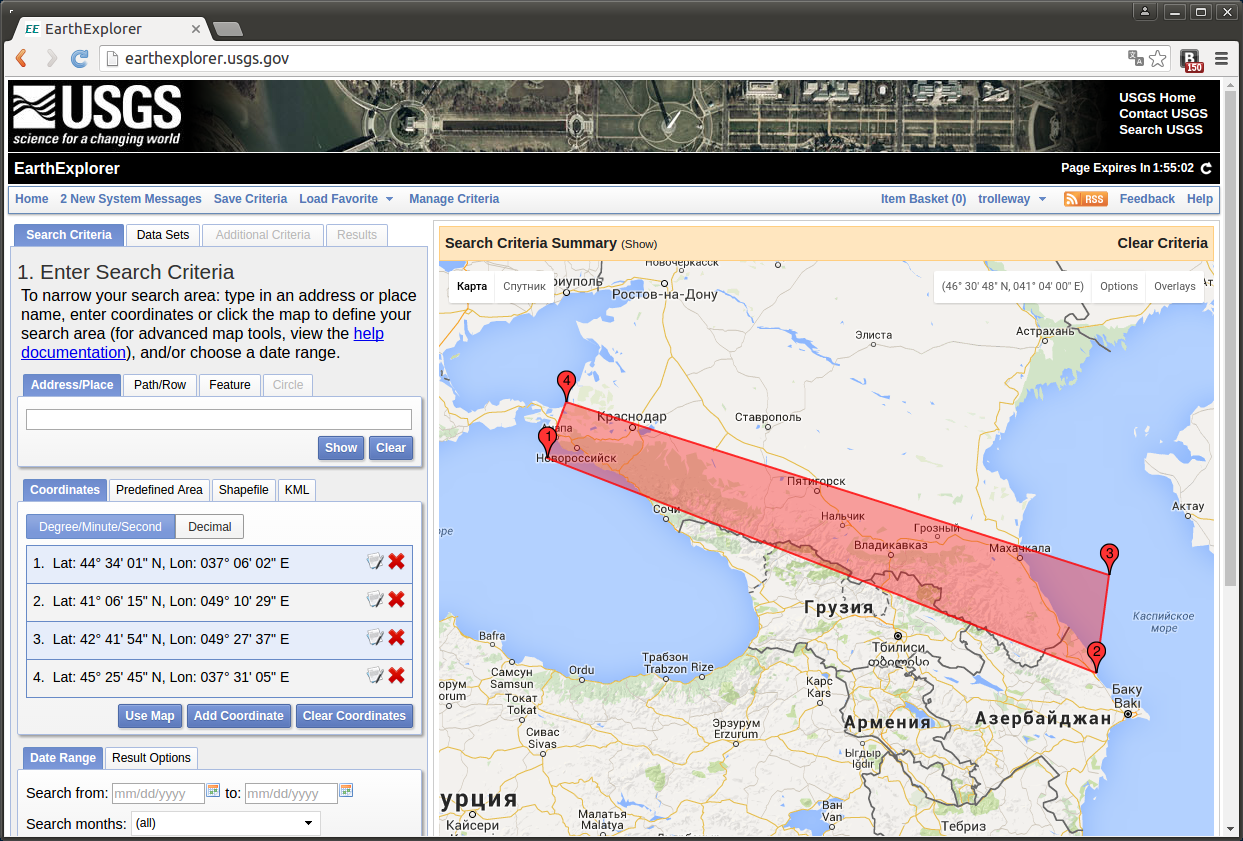Select the Date Range tab
1243x841 pixels.
click(x=63, y=758)
